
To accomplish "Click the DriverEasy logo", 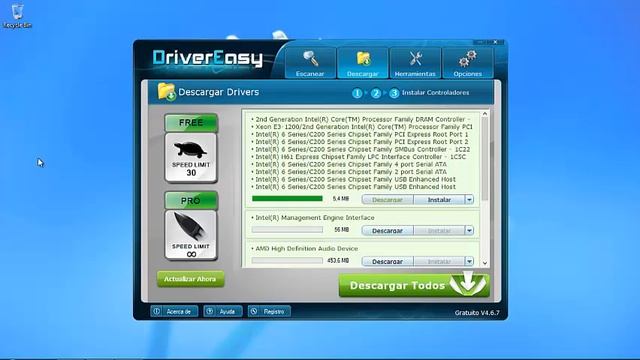I will pyautogui.click(x=208, y=58).
